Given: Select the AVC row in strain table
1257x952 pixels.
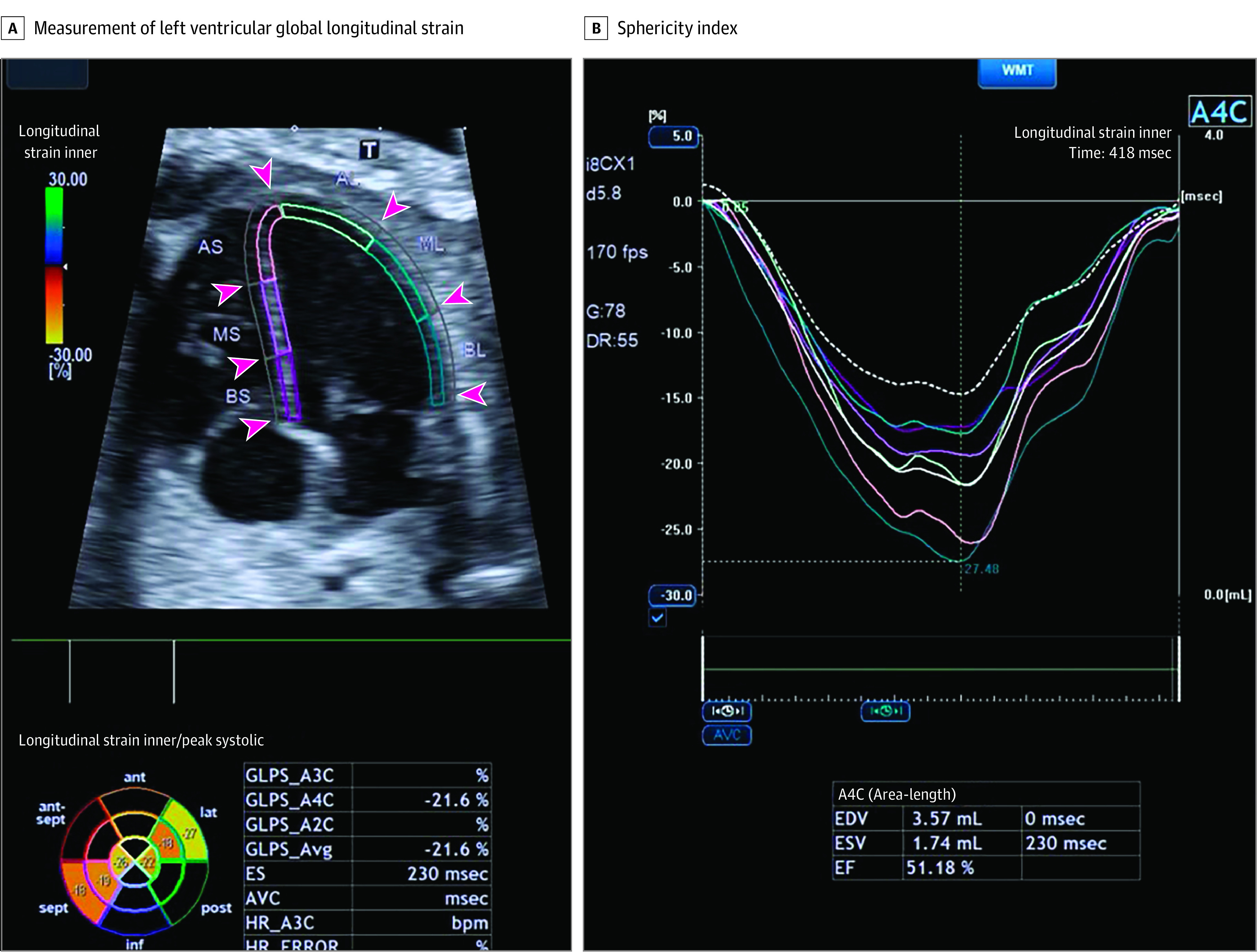Looking at the screenshot, I should (368, 898).
